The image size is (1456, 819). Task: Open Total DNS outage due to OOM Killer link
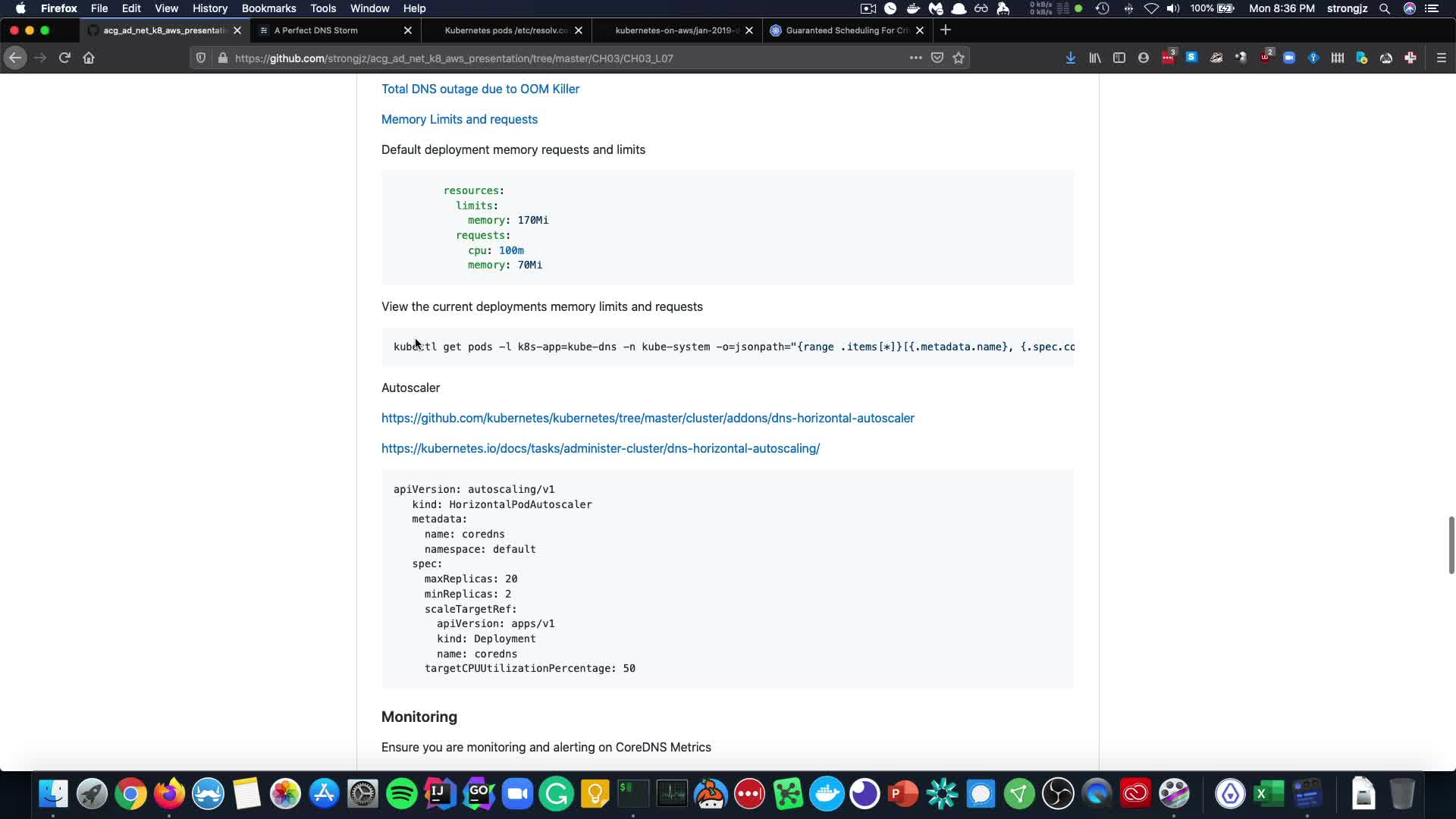(480, 89)
